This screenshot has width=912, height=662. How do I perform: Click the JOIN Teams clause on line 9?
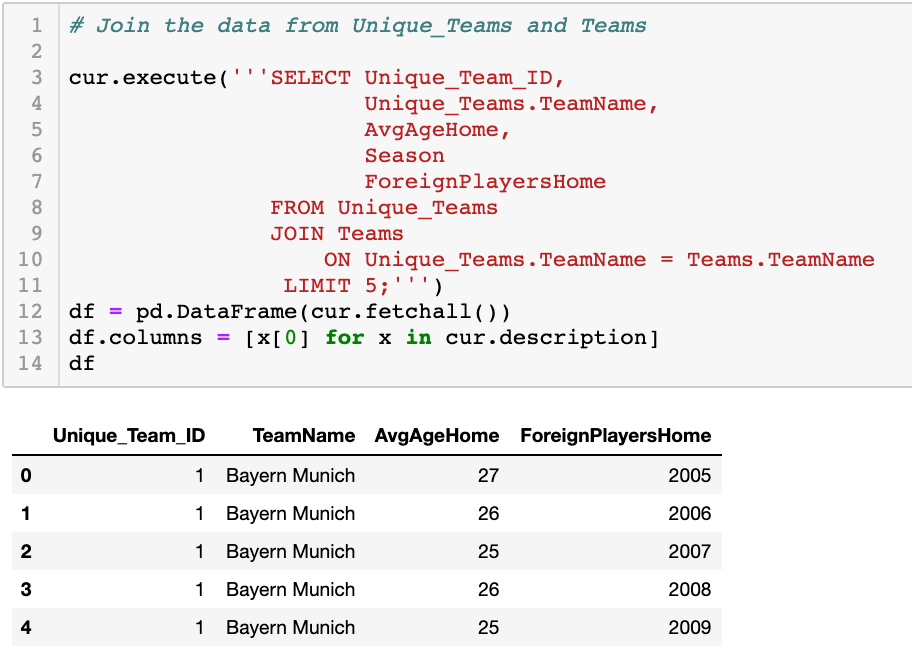click(336, 233)
